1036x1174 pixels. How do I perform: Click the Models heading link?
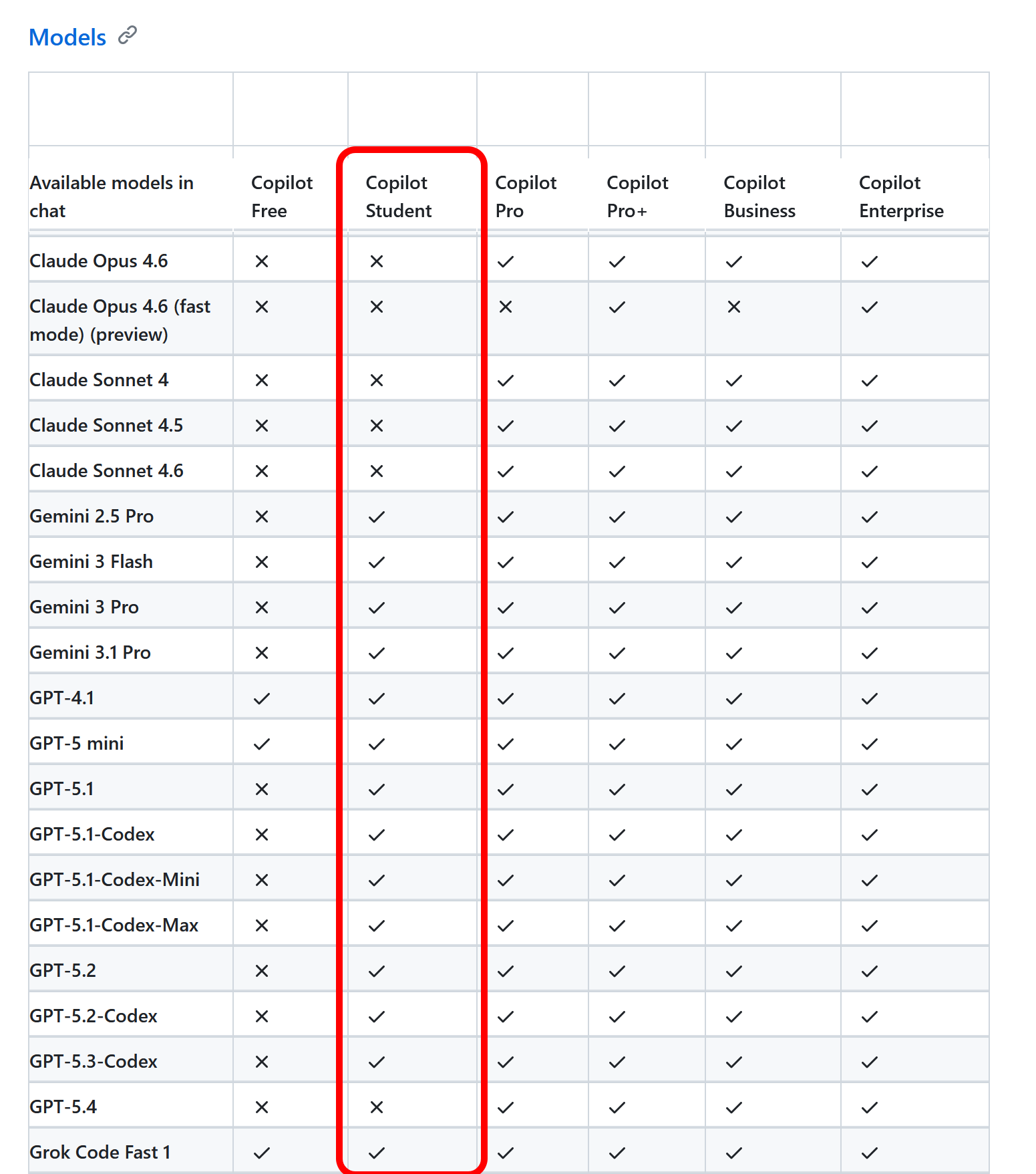[67, 37]
